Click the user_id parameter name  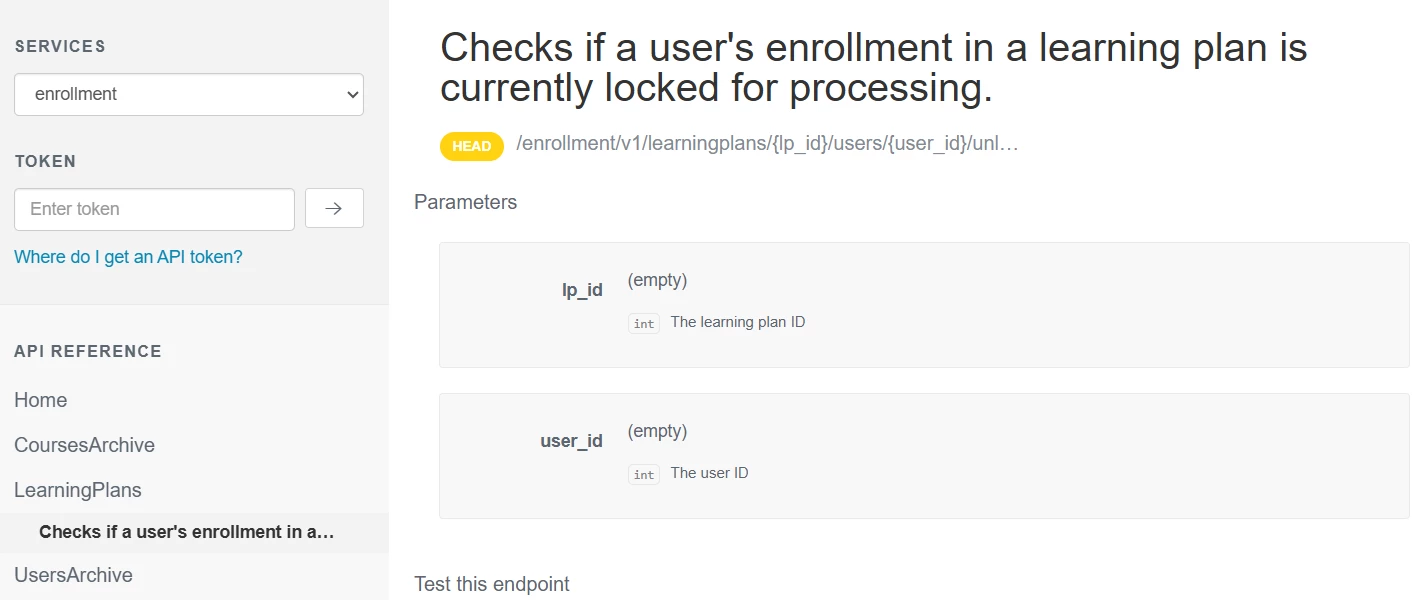tap(571, 441)
